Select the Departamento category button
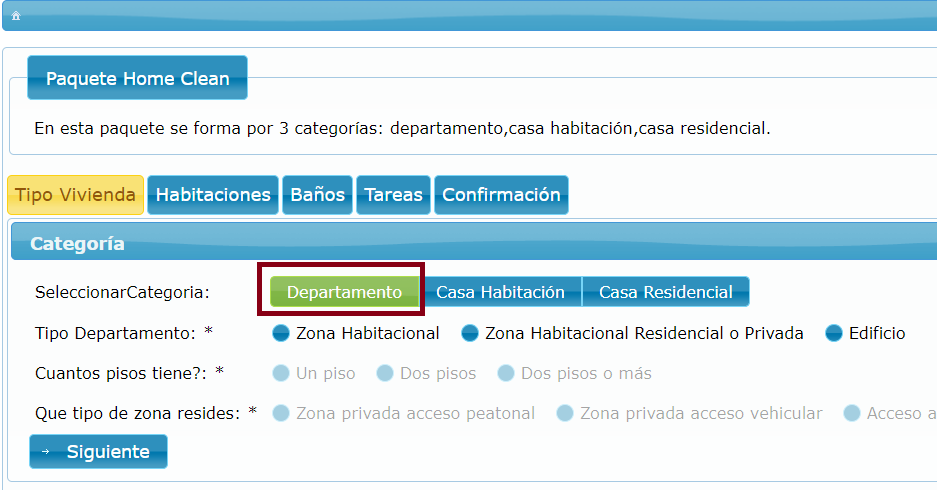The image size is (937, 490). (344, 292)
